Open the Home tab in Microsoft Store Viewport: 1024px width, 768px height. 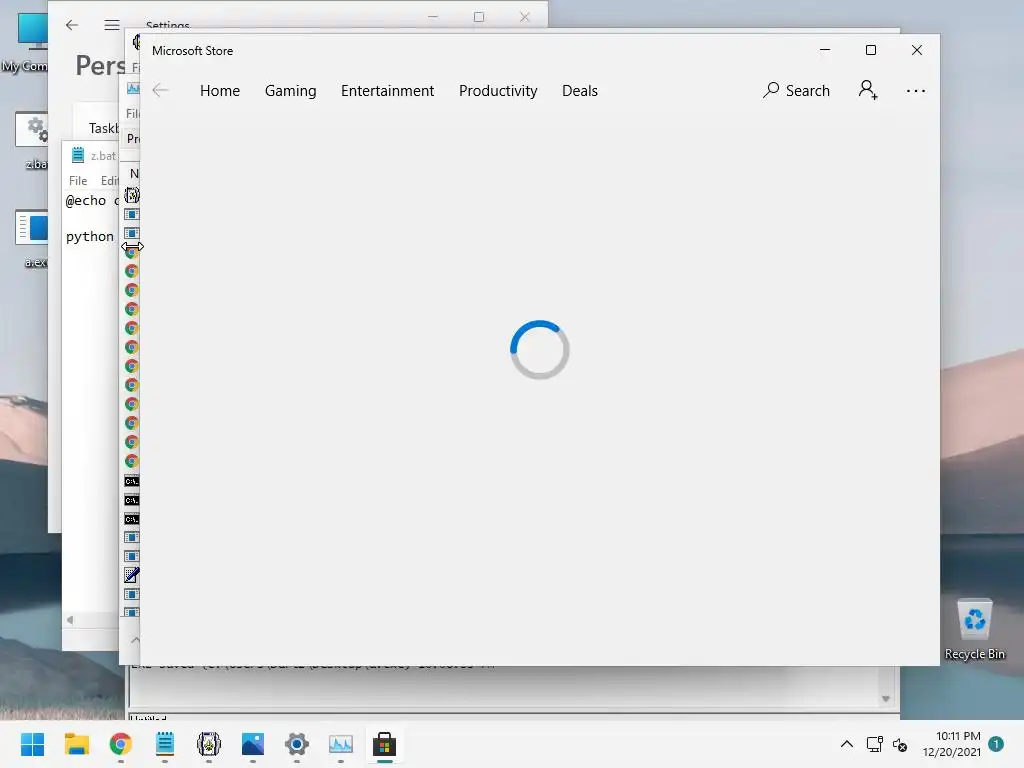pos(219,91)
